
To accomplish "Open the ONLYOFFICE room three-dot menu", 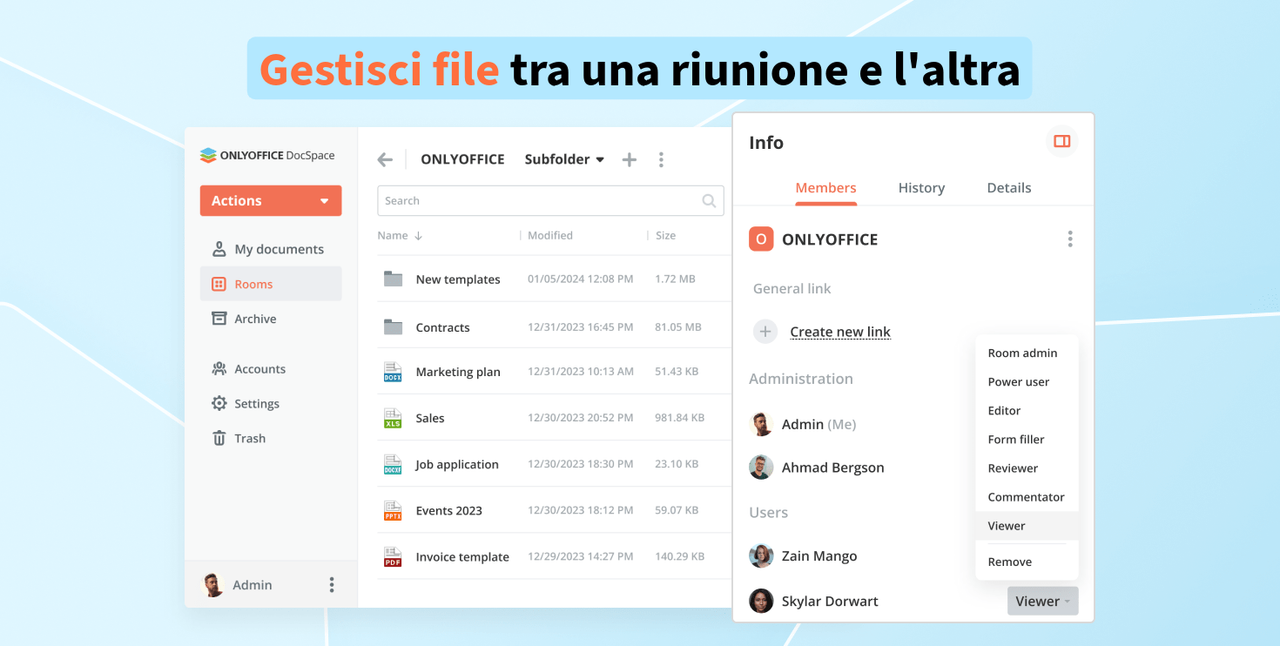I will (x=1070, y=239).
